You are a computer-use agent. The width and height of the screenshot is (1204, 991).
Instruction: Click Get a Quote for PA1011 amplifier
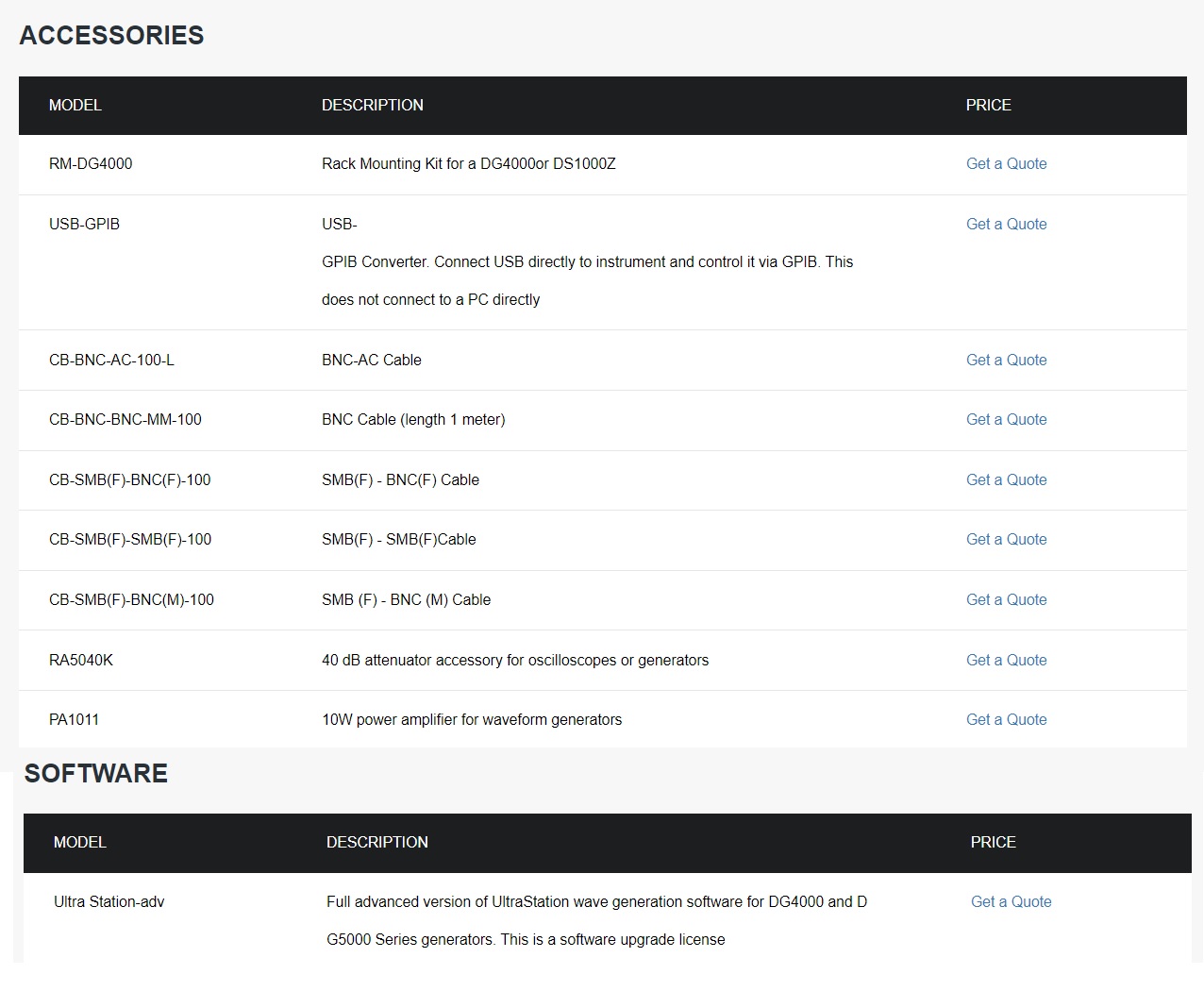[x=1006, y=719]
